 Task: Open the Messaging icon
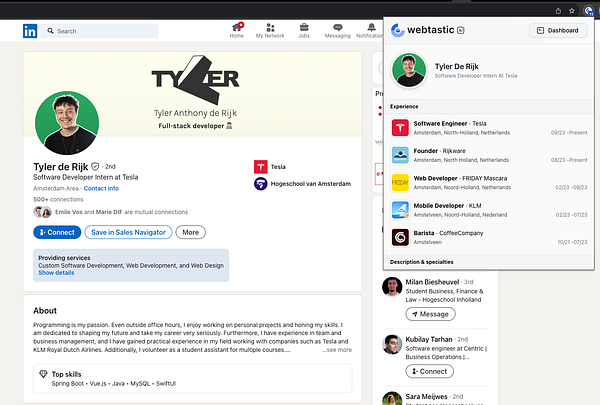coord(338,30)
